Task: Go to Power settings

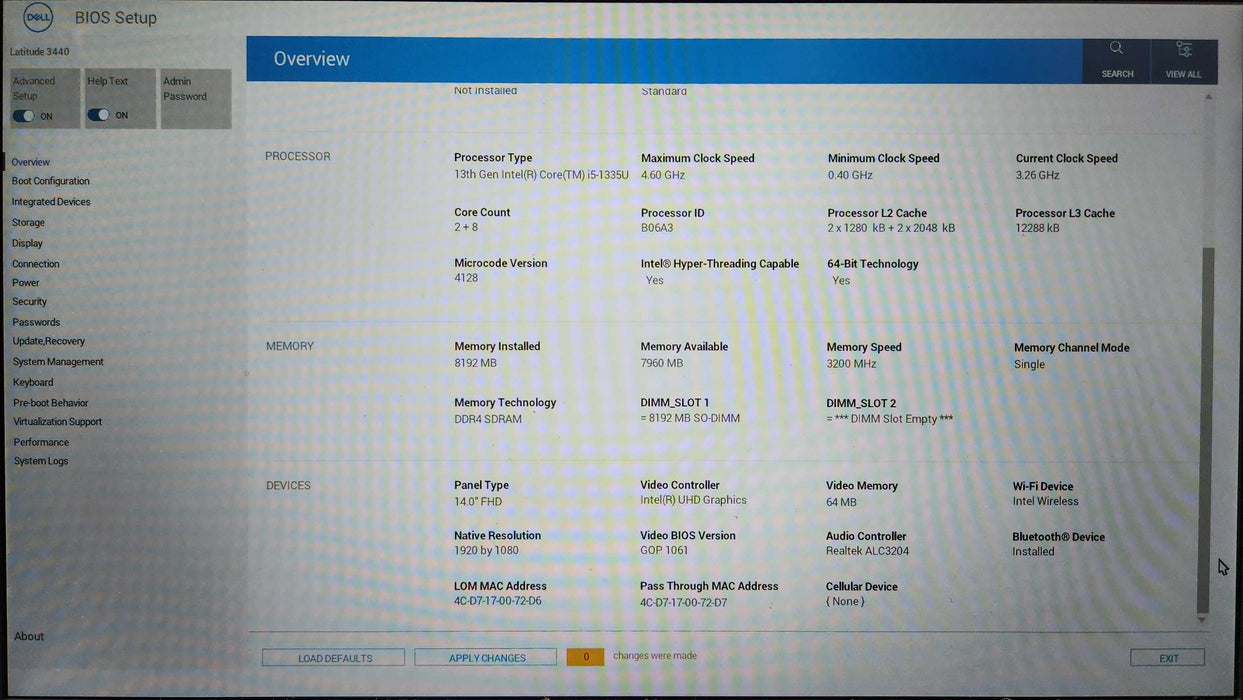Action: point(26,283)
